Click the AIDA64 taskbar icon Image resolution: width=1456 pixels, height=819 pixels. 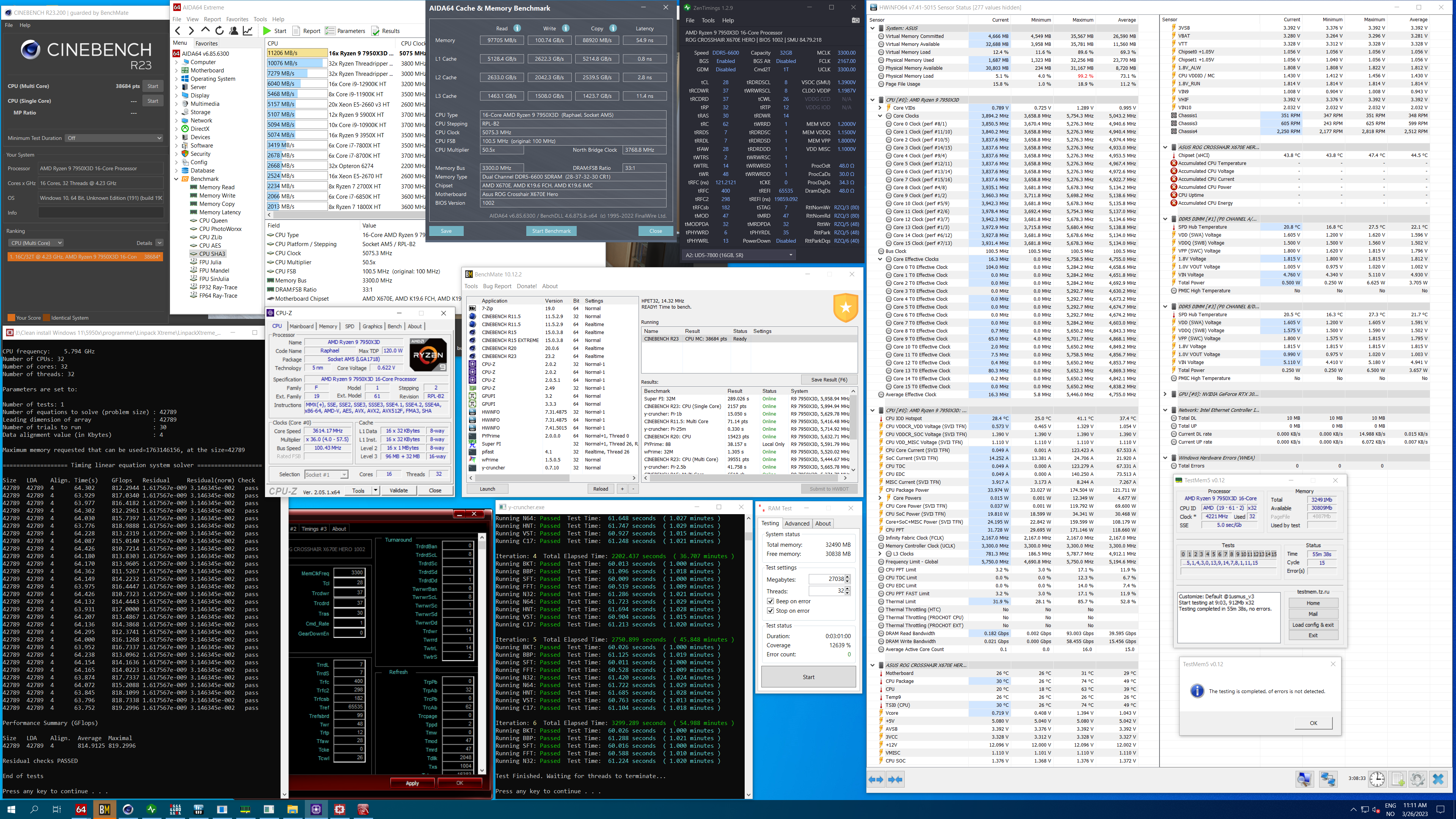81,810
